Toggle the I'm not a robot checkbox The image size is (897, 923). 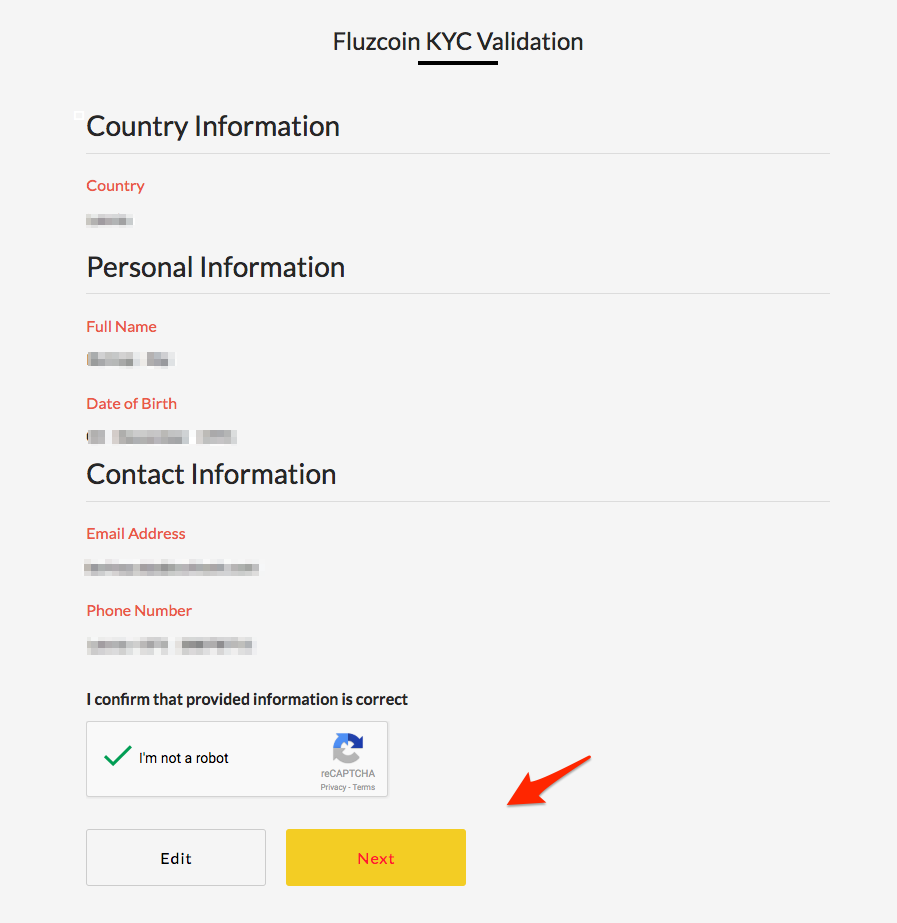(118, 757)
